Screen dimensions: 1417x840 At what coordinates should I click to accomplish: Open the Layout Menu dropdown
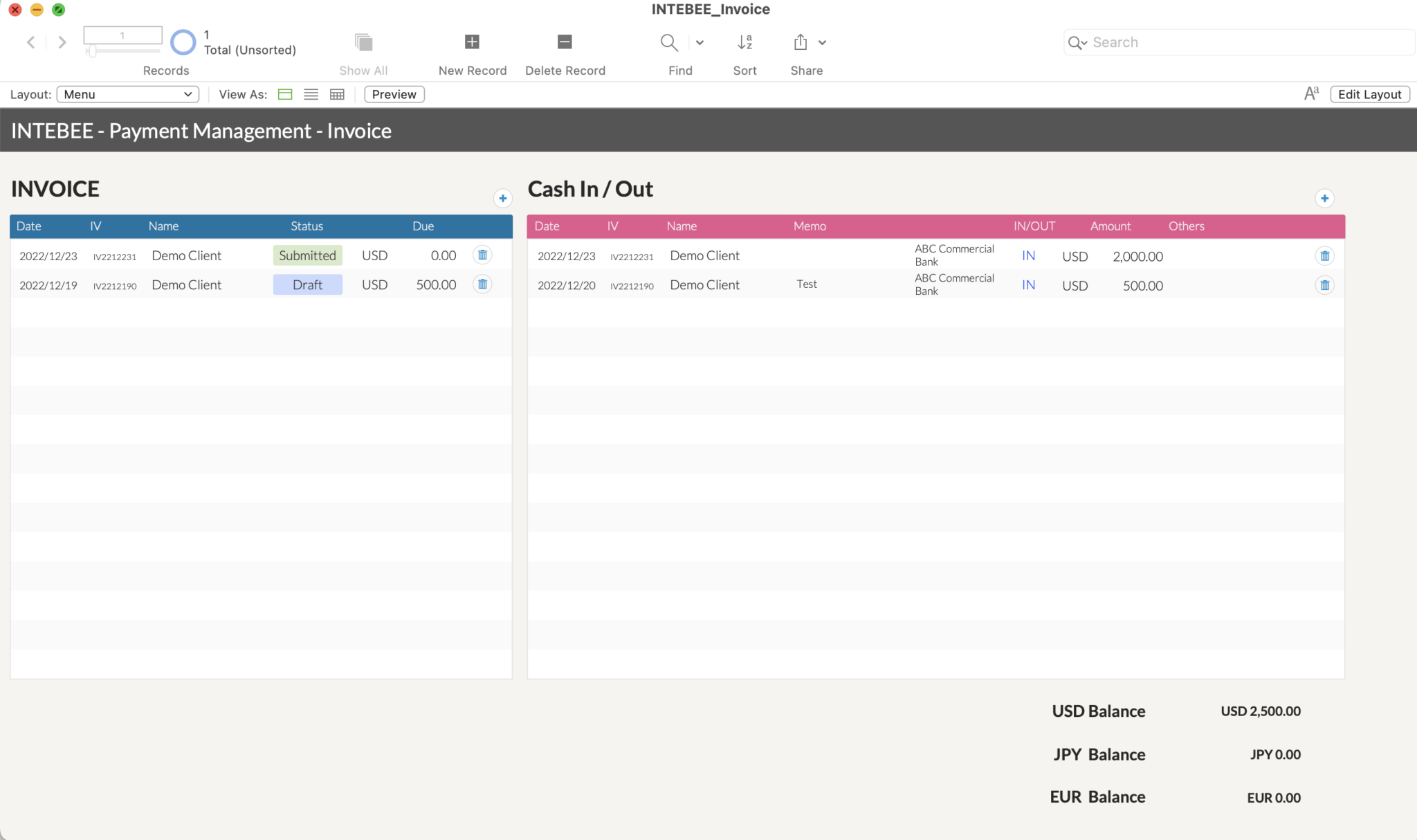click(x=127, y=94)
